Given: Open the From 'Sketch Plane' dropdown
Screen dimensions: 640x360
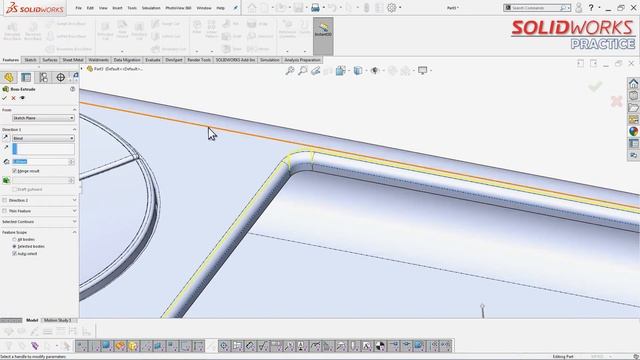Looking at the screenshot, I should coord(43,118).
